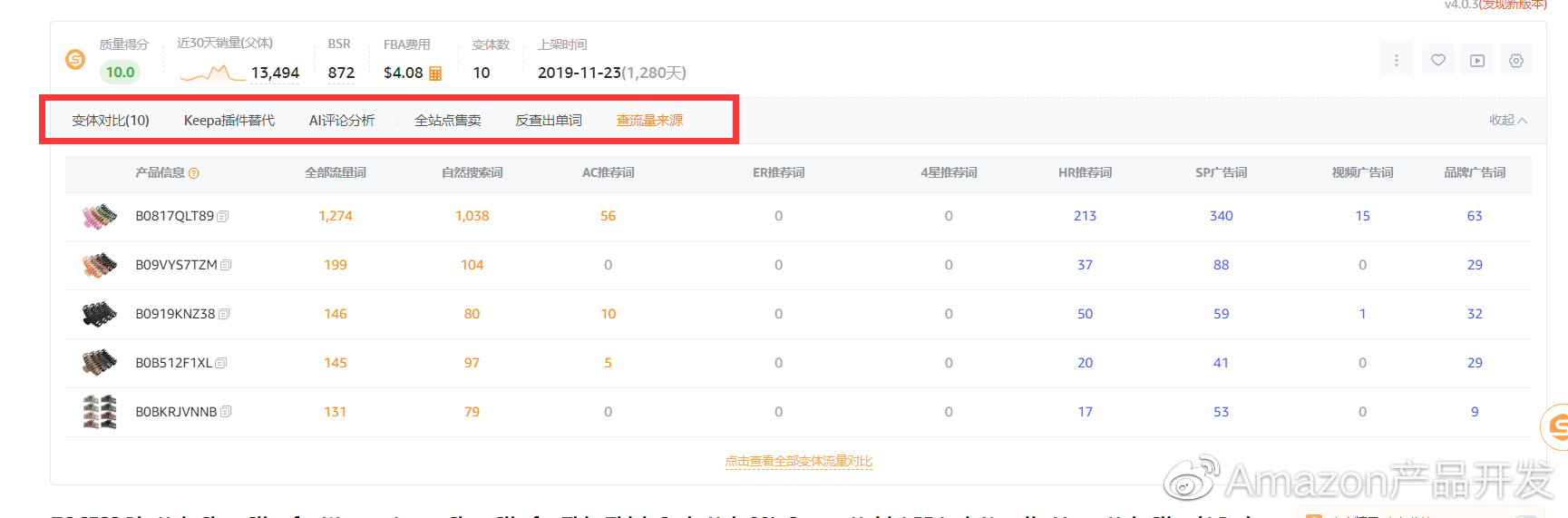The height and width of the screenshot is (518, 1568).
Task: Click the 点击查看全部变体流量对比 link
Action: click(x=798, y=461)
